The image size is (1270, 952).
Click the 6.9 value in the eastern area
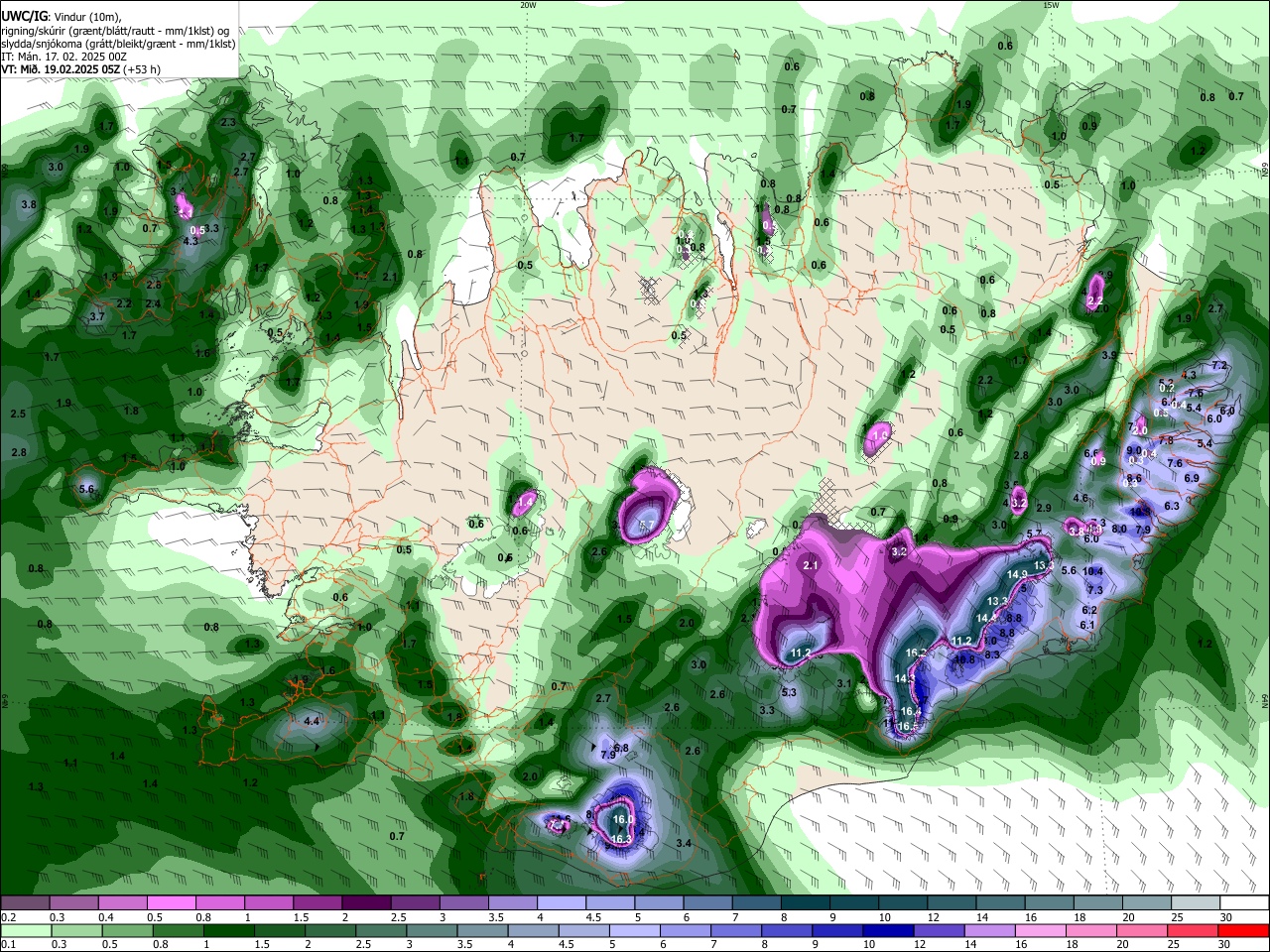[x=1192, y=478]
